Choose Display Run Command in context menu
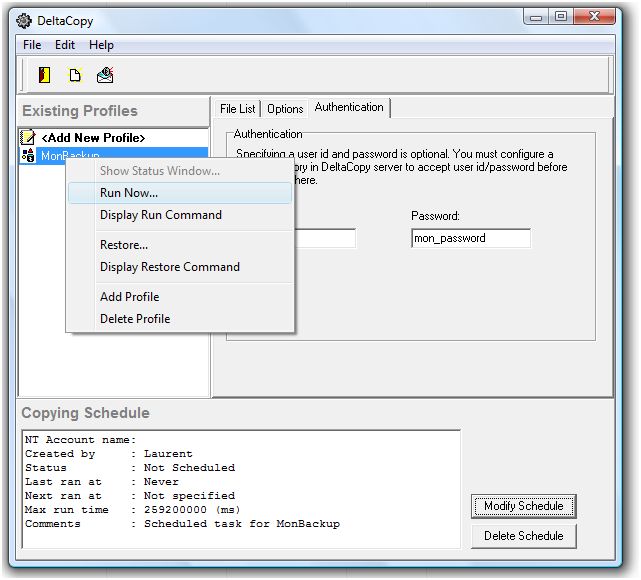The width and height of the screenshot is (641, 580). [180, 215]
